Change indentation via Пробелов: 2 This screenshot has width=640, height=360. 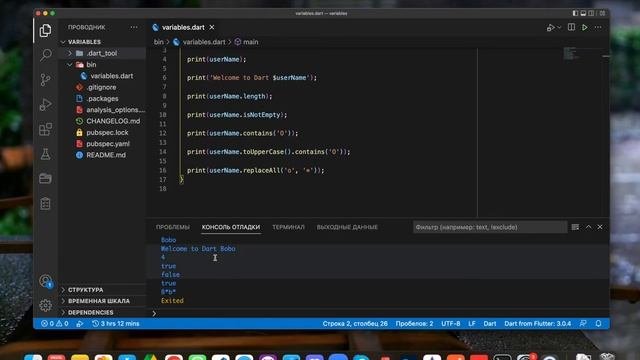point(414,324)
